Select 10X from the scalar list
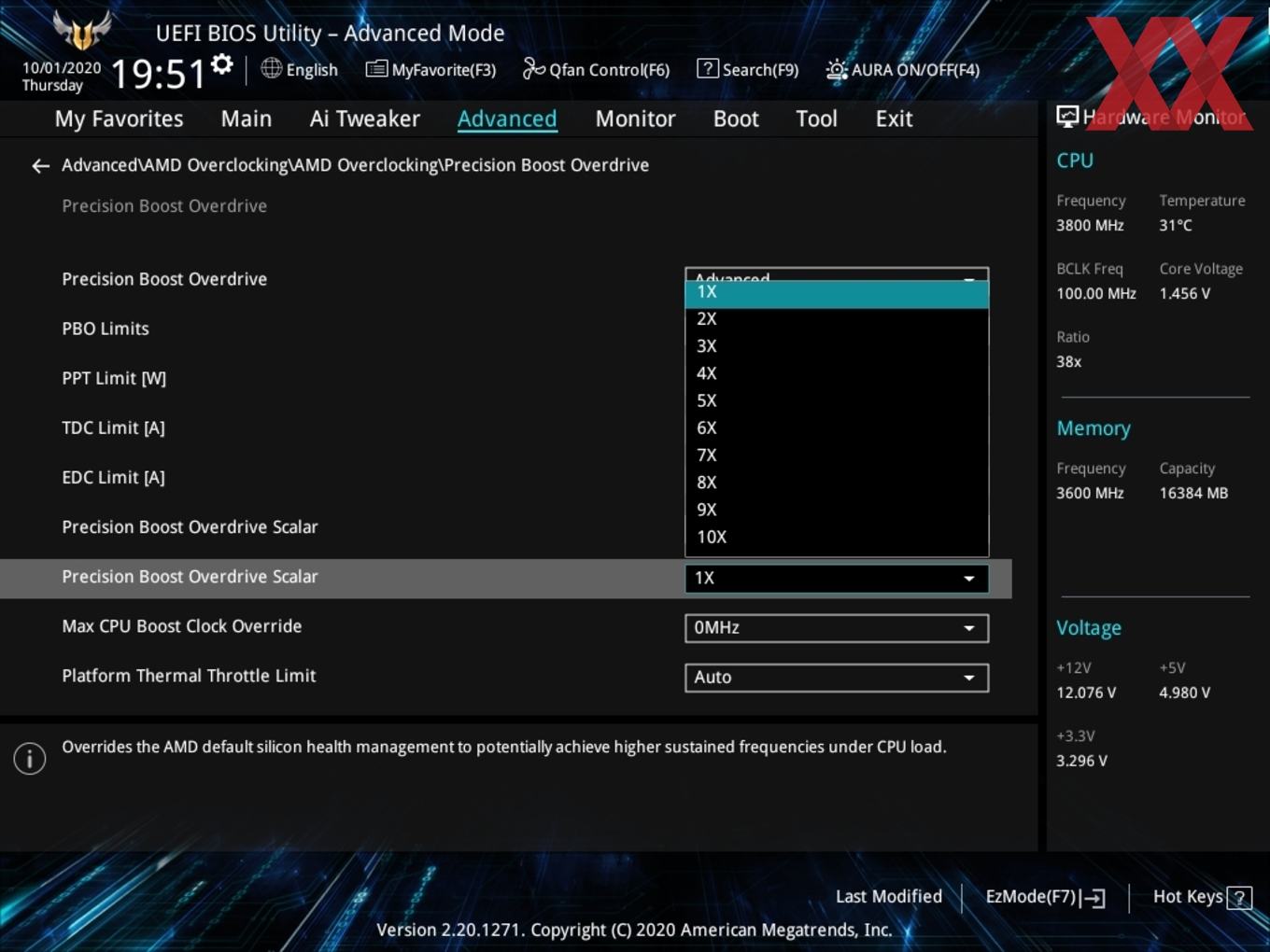This screenshot has height=952, width=1270. pos(837,537)
